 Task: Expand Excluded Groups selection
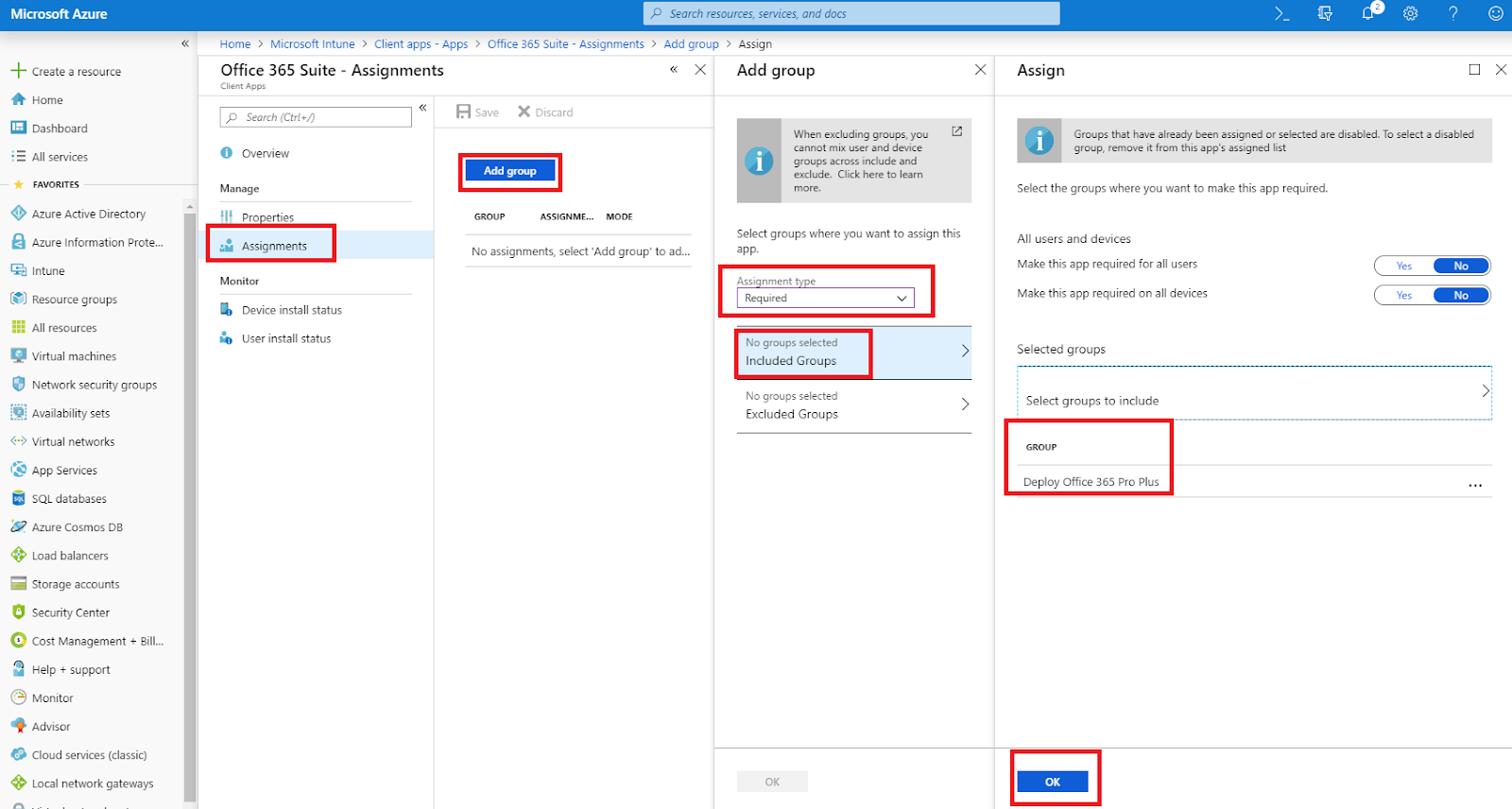(x=854, y=405)
